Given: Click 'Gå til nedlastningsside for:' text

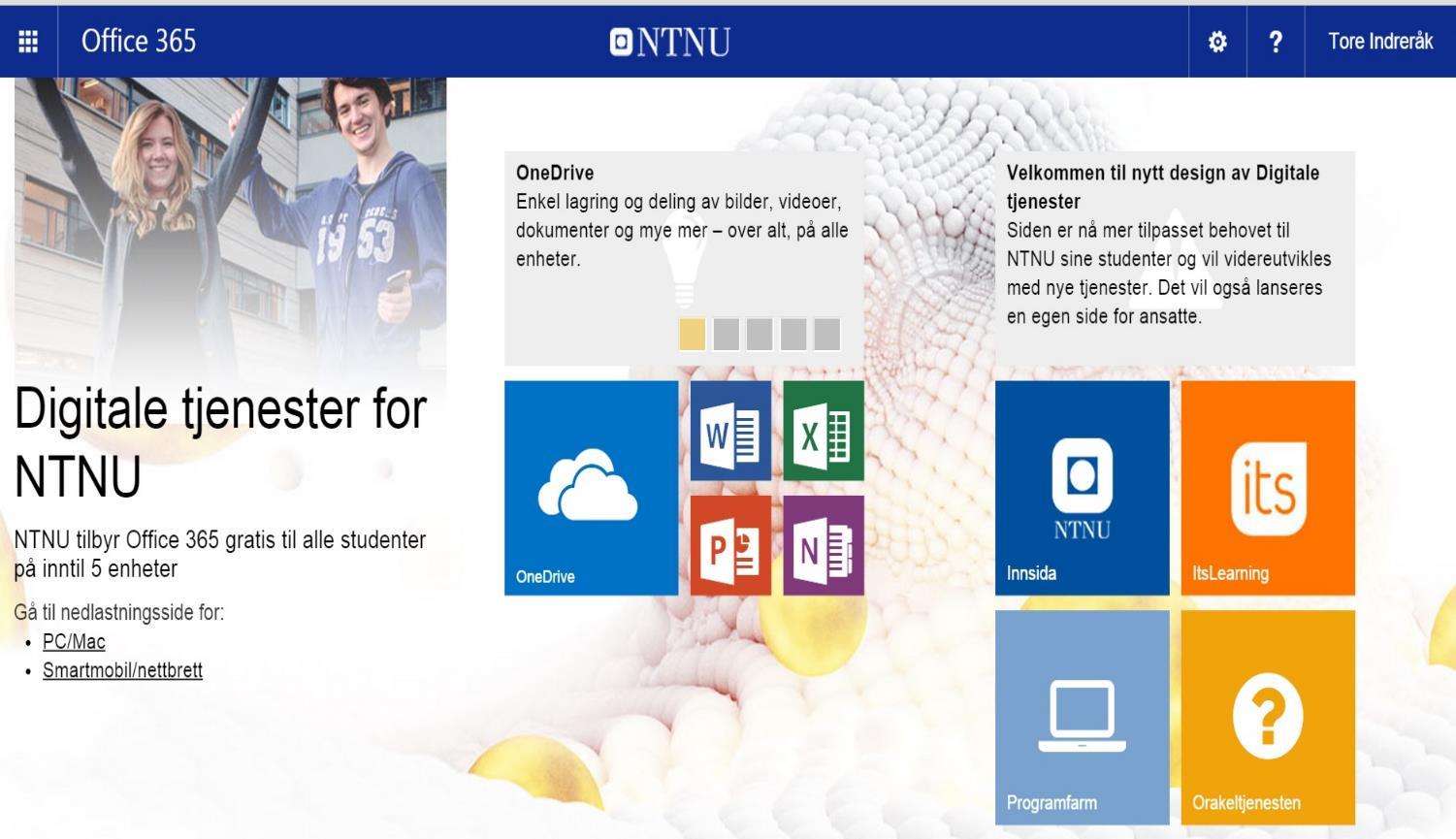Looking at the screenshot, I should tap(119, 612).
